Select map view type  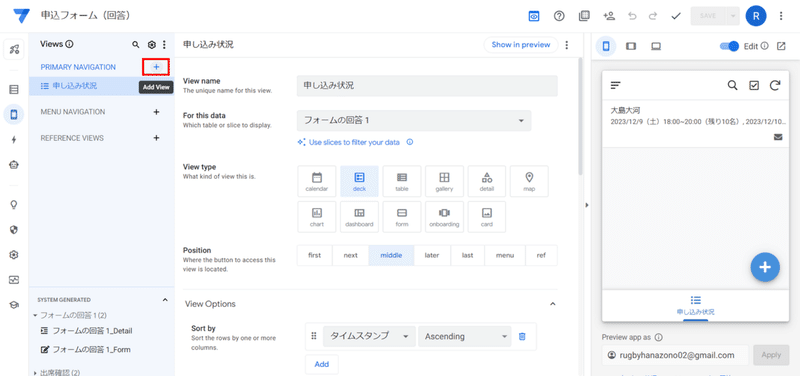click(x=529, y=182)
